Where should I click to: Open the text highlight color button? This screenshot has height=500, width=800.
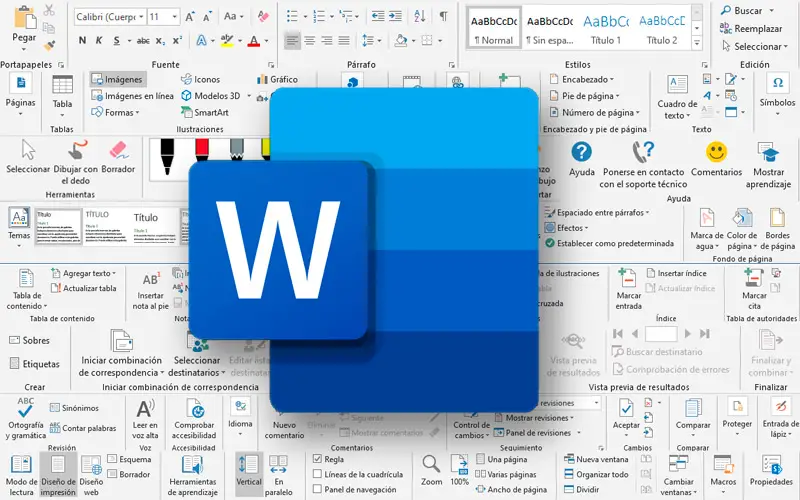click(227, 40)
